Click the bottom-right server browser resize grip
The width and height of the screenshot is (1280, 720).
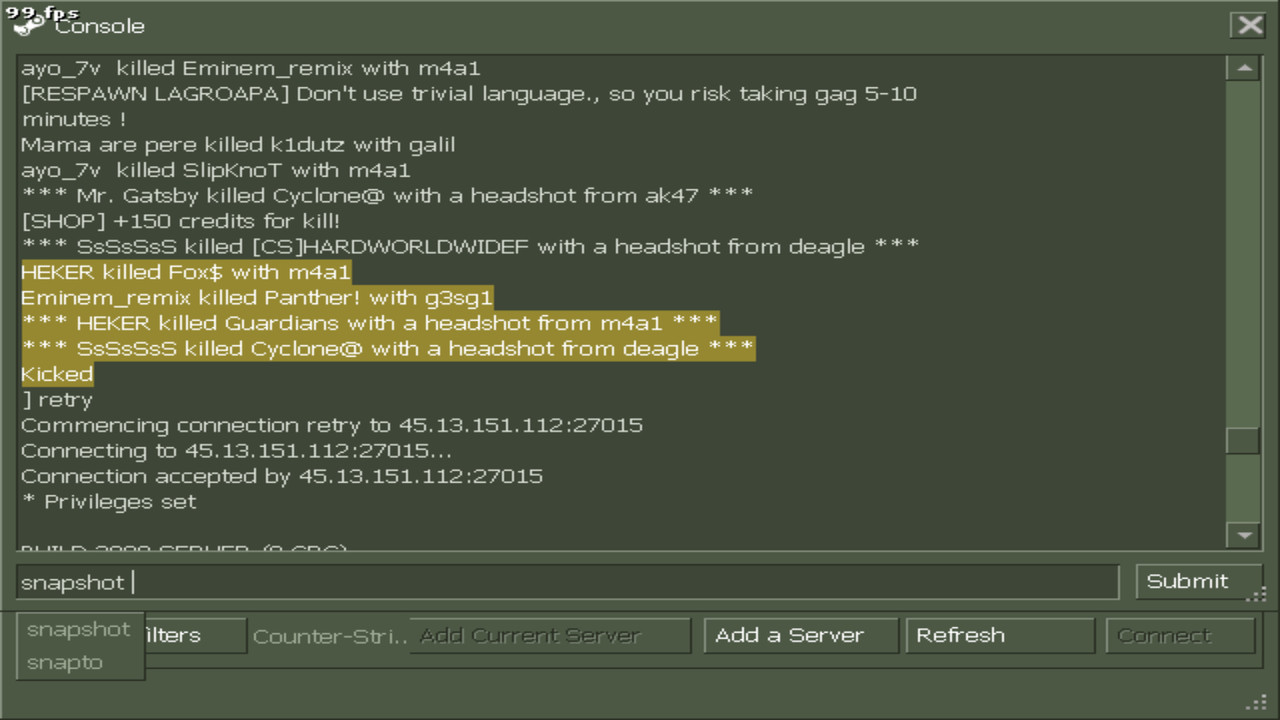coord(1256,702)
